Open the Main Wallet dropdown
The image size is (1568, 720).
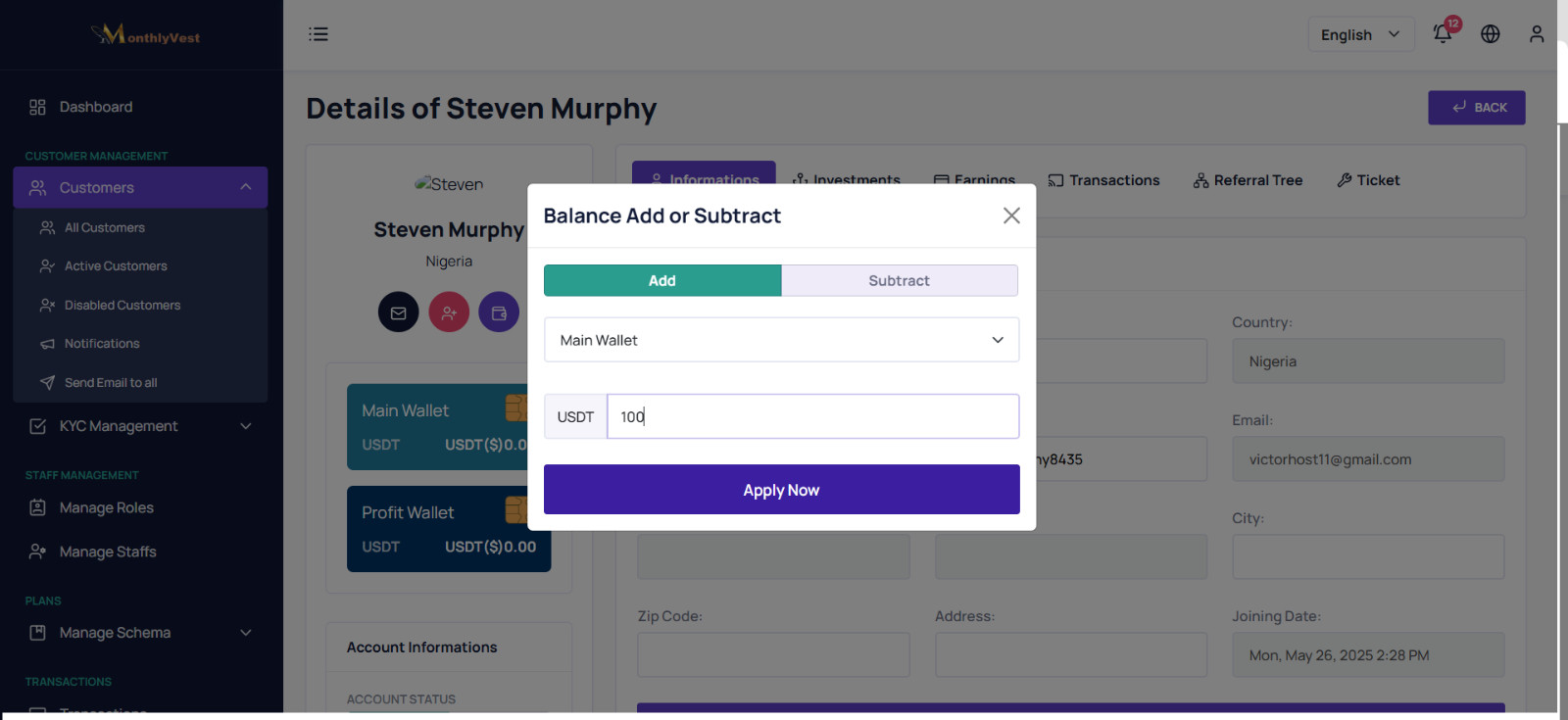(782, 340)
